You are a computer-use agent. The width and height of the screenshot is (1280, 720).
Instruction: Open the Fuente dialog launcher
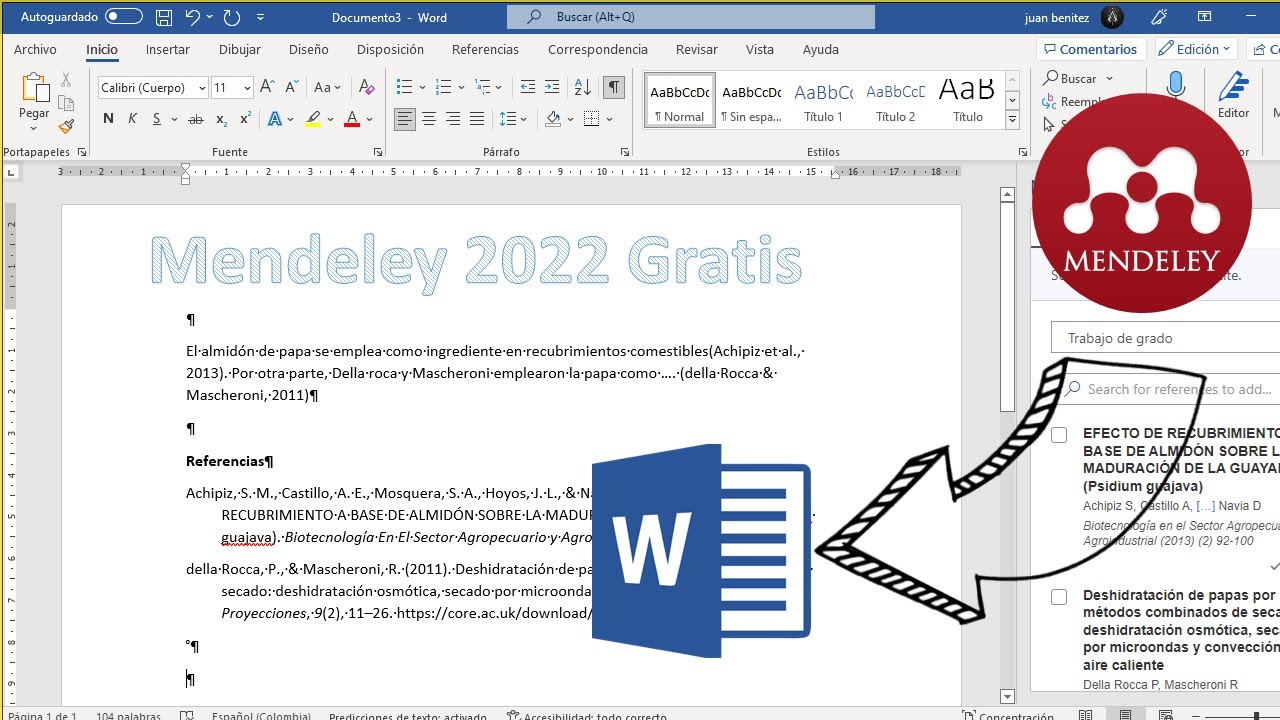[x=378, y=152]
